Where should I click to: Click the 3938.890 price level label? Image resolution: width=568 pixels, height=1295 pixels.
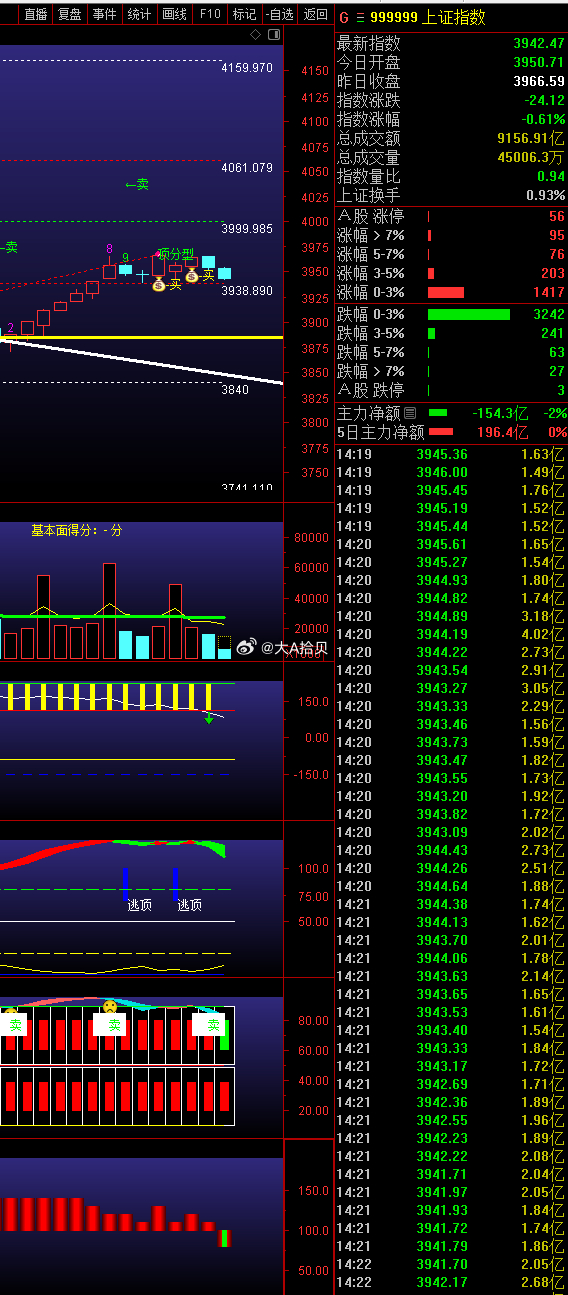pyautogui.click(x=247, y=291)
